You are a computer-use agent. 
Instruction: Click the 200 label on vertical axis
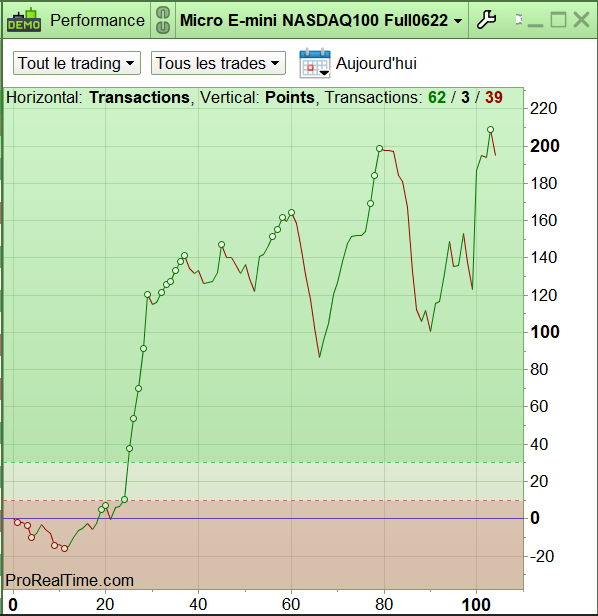pyautogui.click(x=544, y=146)
